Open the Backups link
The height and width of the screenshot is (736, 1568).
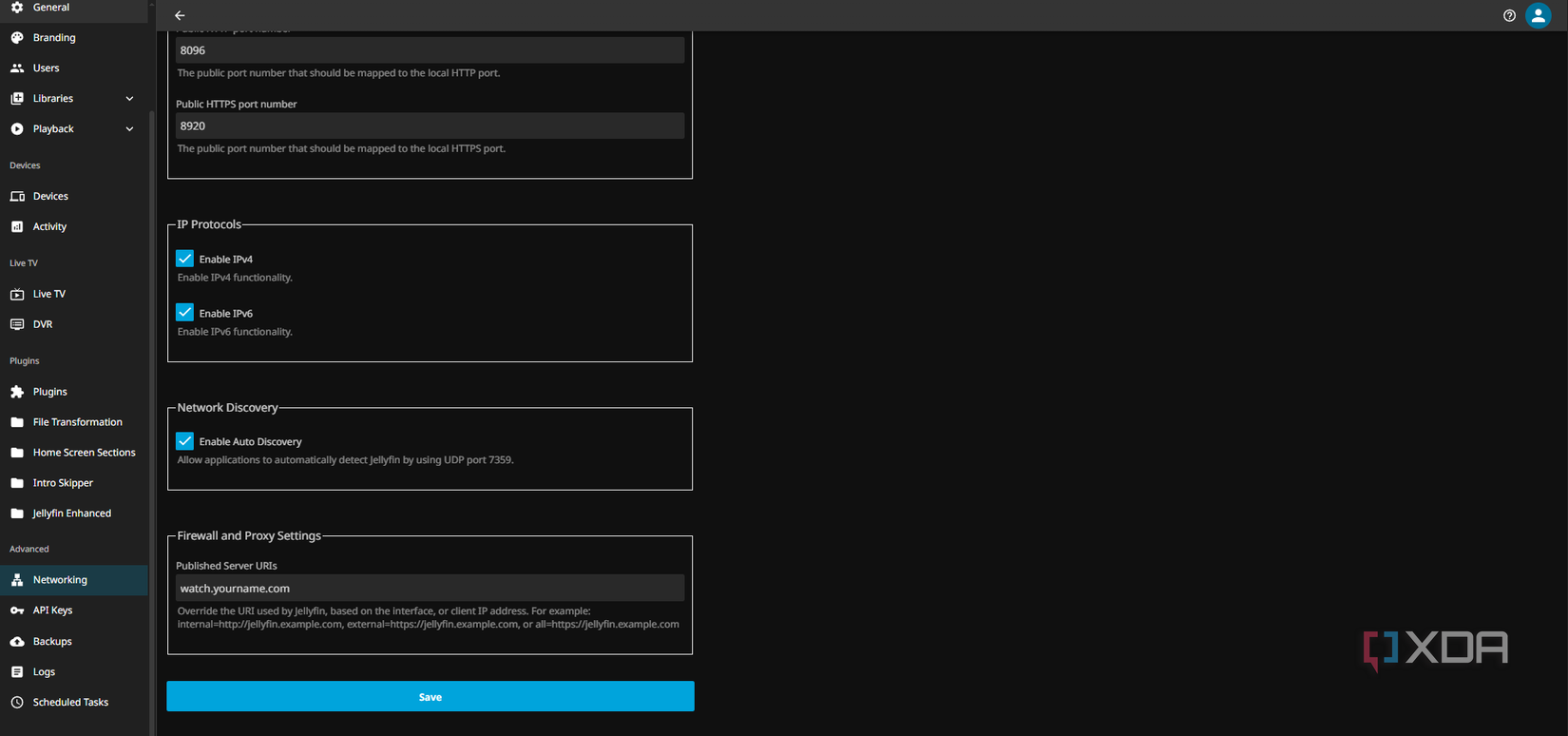click(x=74, y=641)
